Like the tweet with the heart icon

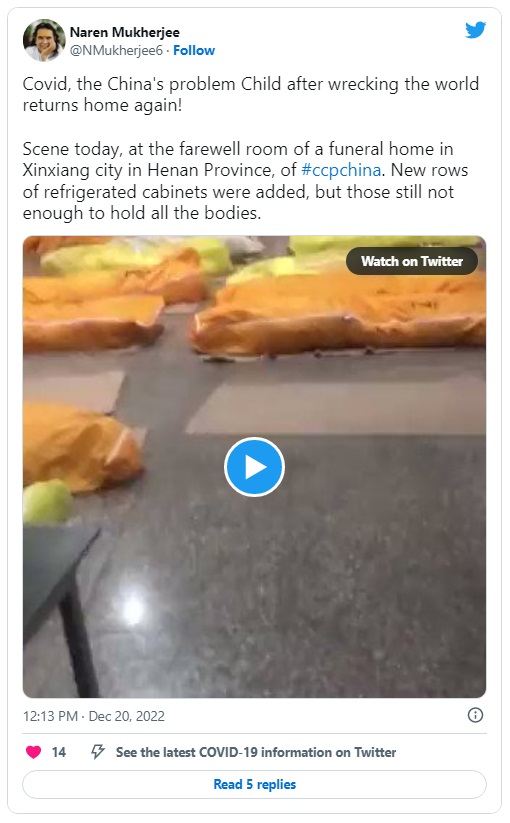click(x=34, y=752)
